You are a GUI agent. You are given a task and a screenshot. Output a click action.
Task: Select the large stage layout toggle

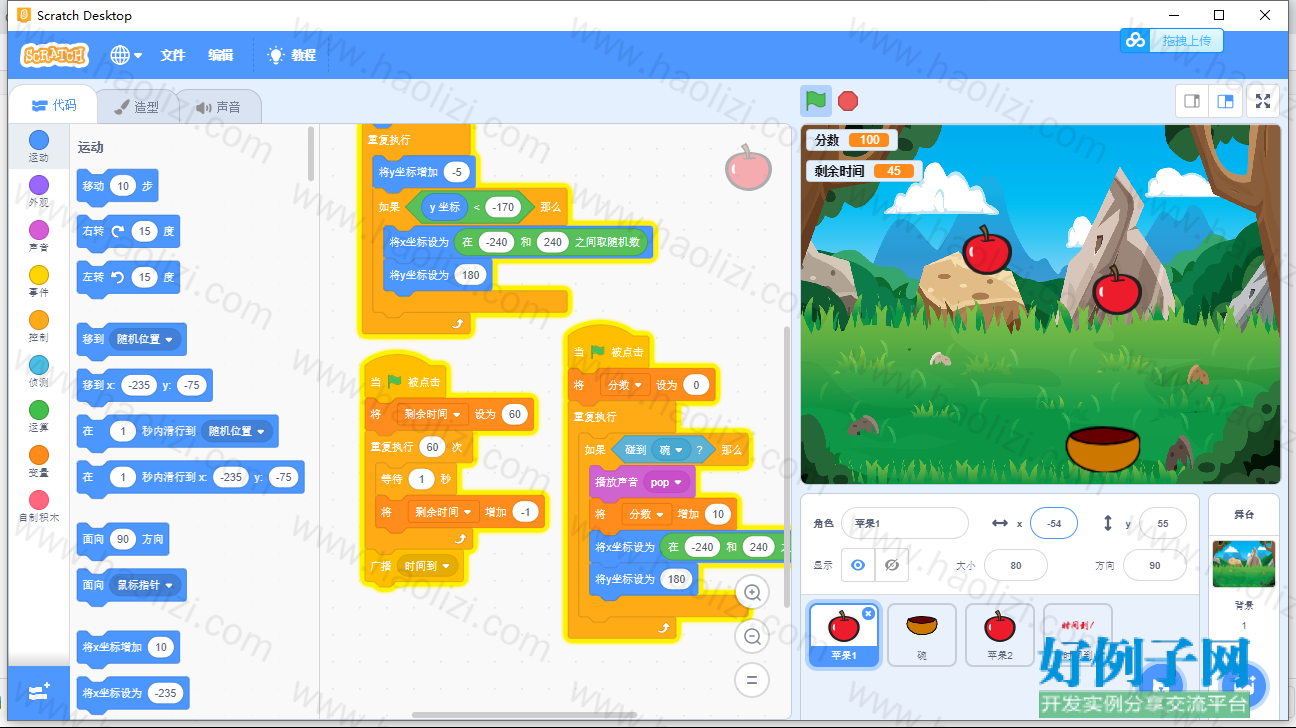(x=1225, y=101)
